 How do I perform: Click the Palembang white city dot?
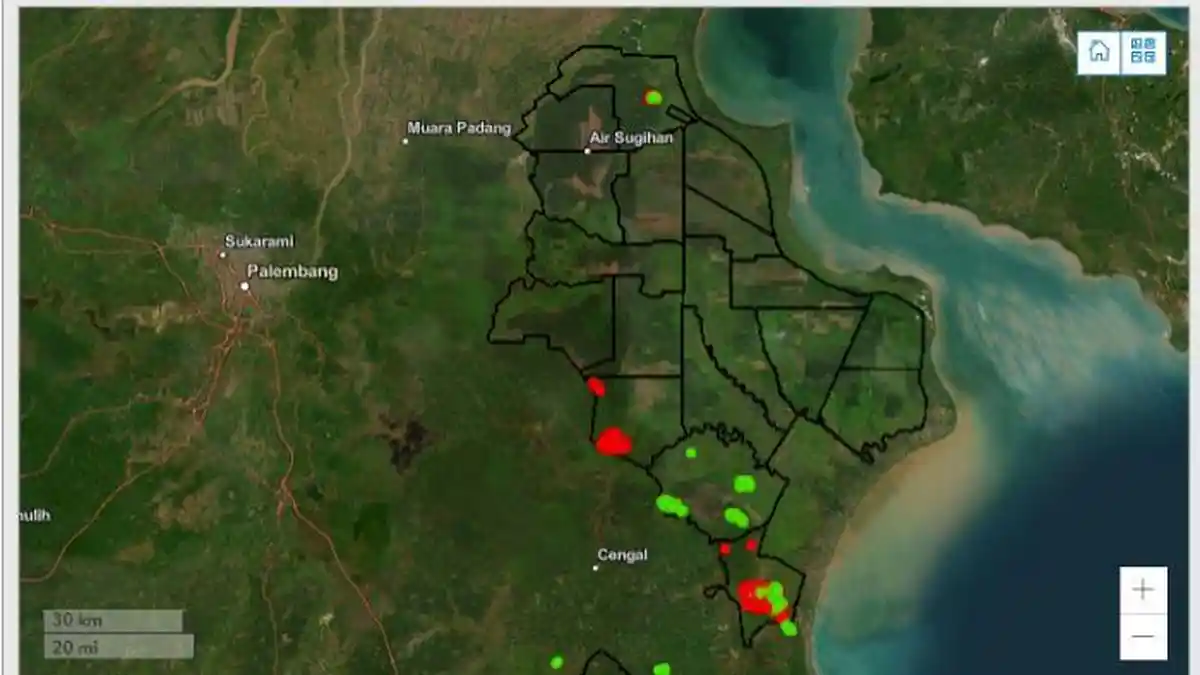pyautogui.click(x=244, y=287)
